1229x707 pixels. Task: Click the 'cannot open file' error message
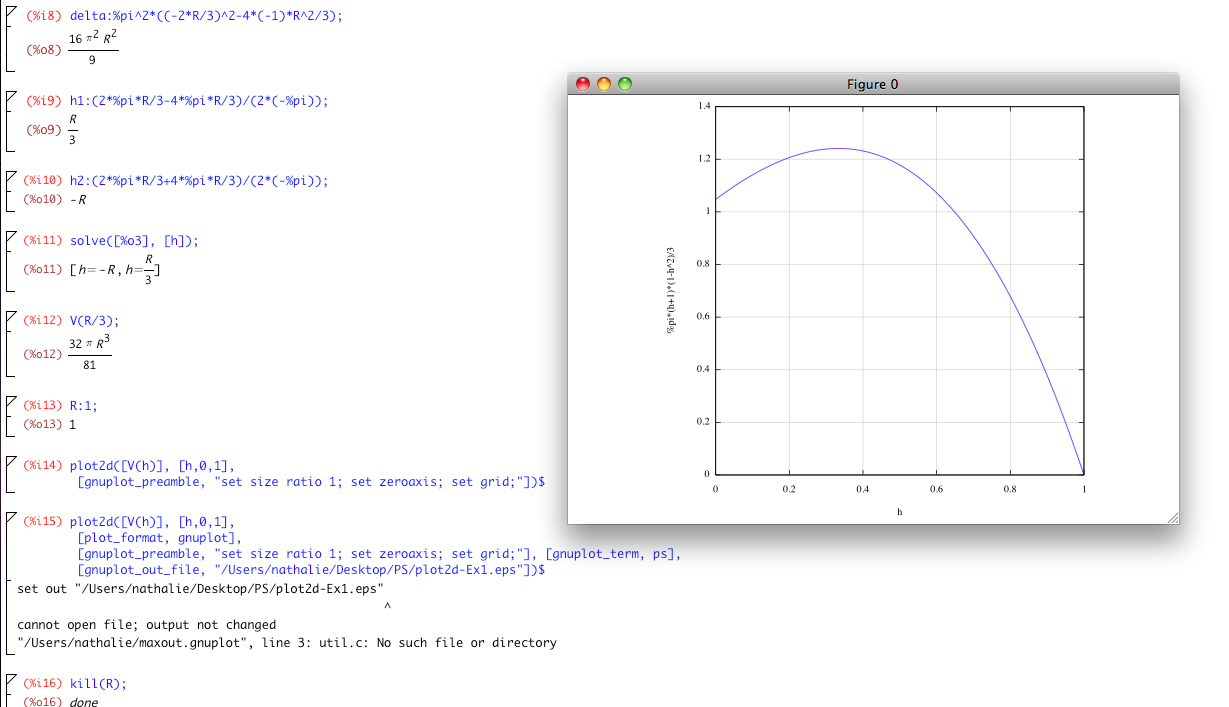click(x=146, y=625)
